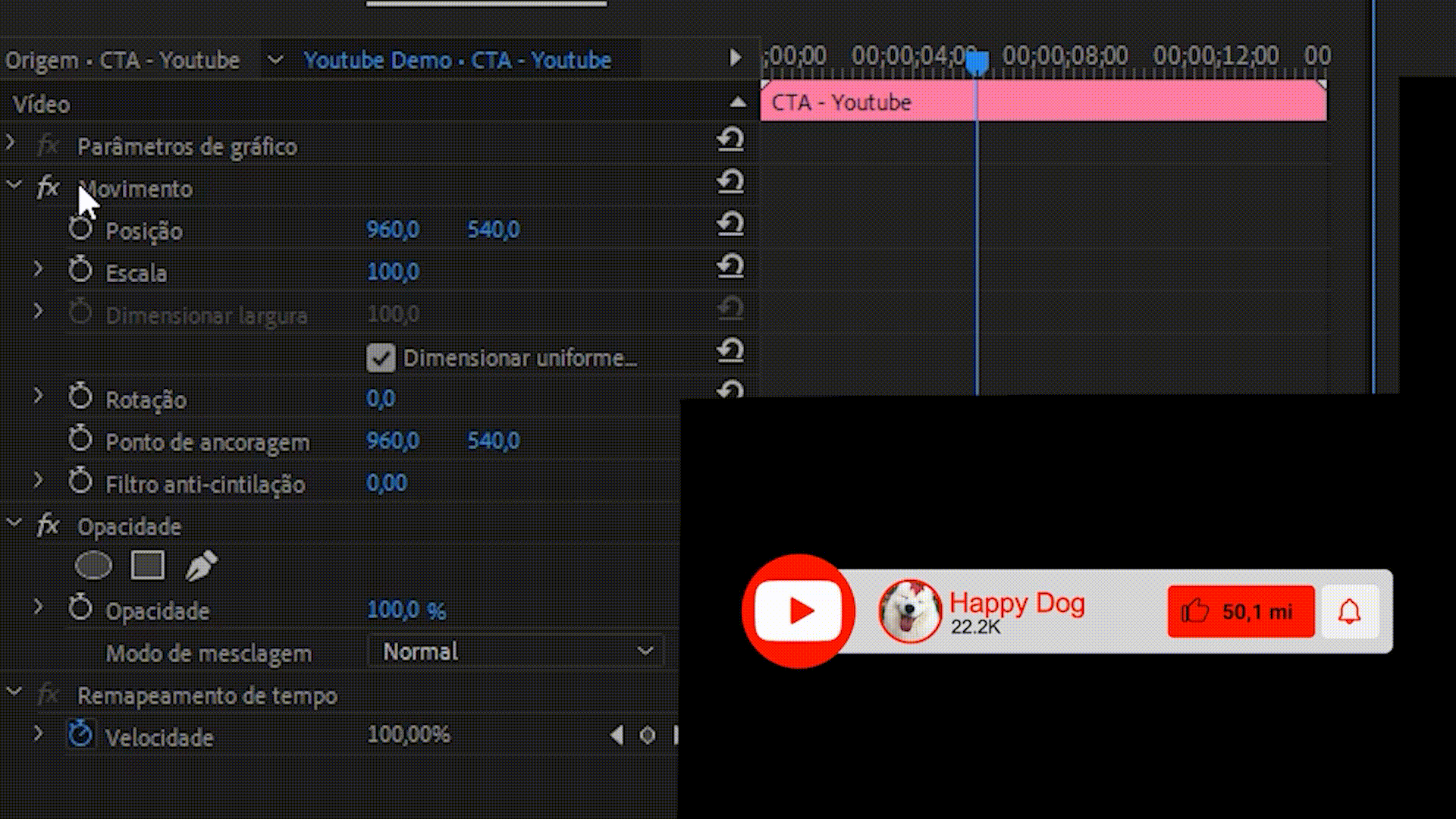Open dropdown beside Origem CTA - Youtube

coord(275,60)
